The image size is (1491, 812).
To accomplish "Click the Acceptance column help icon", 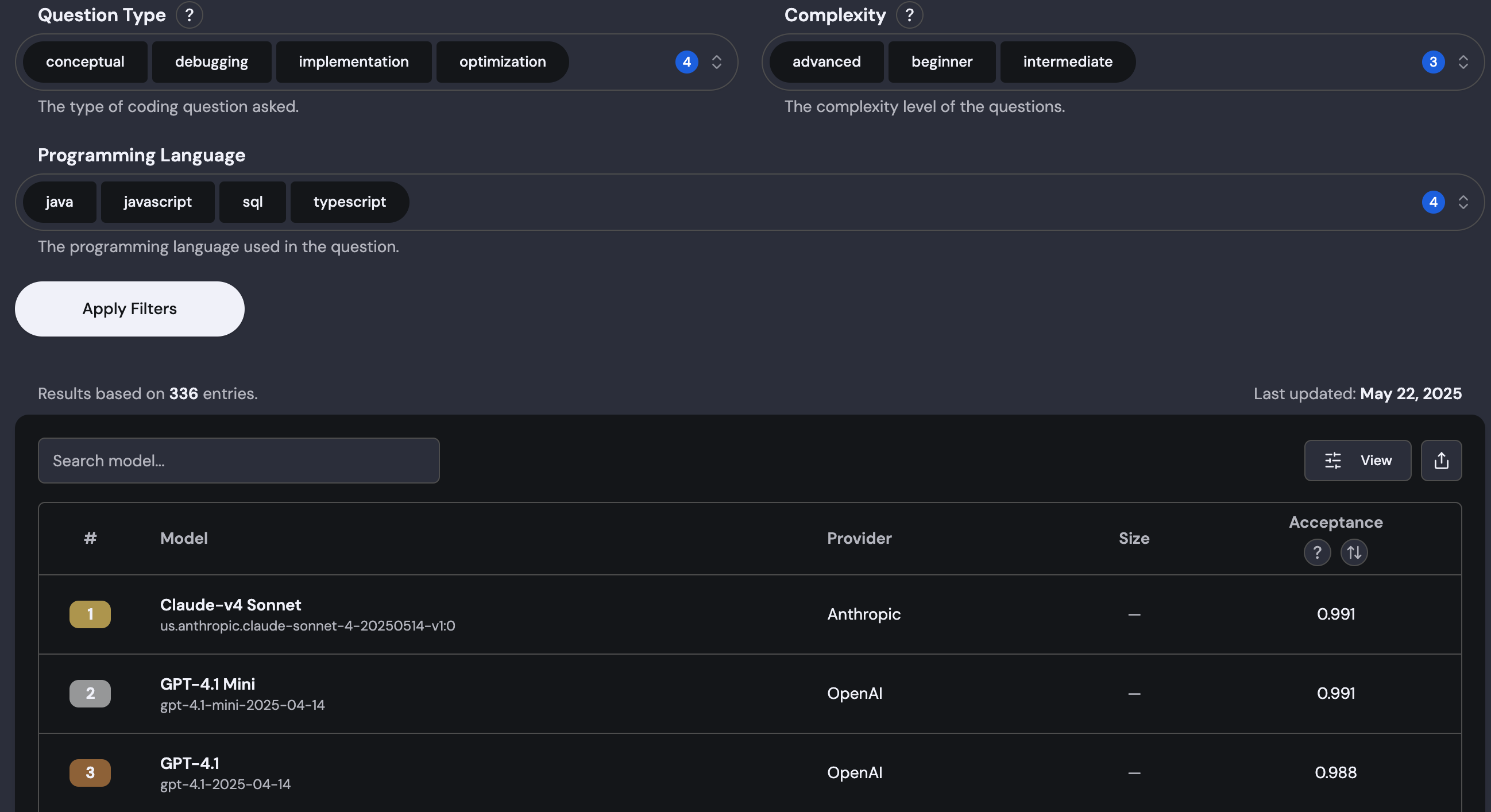I will [1318, 552].
